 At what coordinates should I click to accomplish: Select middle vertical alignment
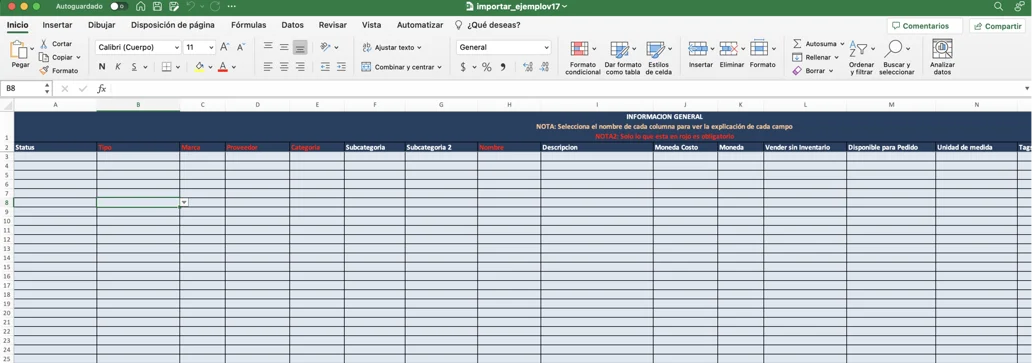point(284,47)
